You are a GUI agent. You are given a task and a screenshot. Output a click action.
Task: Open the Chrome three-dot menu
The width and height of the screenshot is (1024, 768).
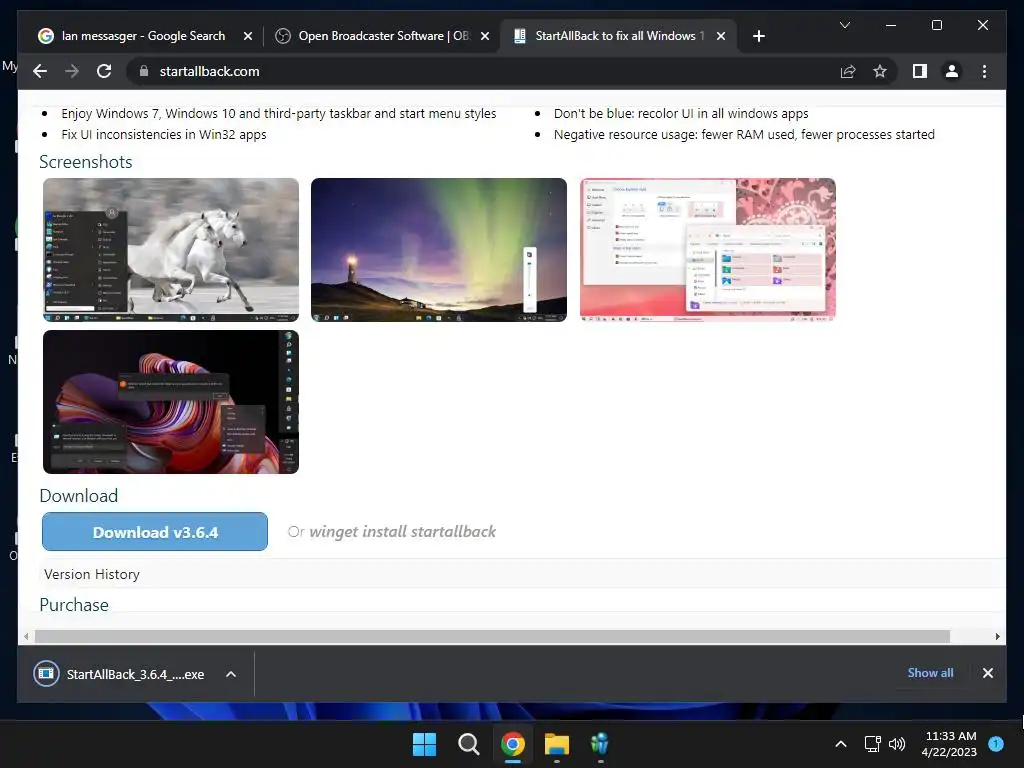(984, 71)
